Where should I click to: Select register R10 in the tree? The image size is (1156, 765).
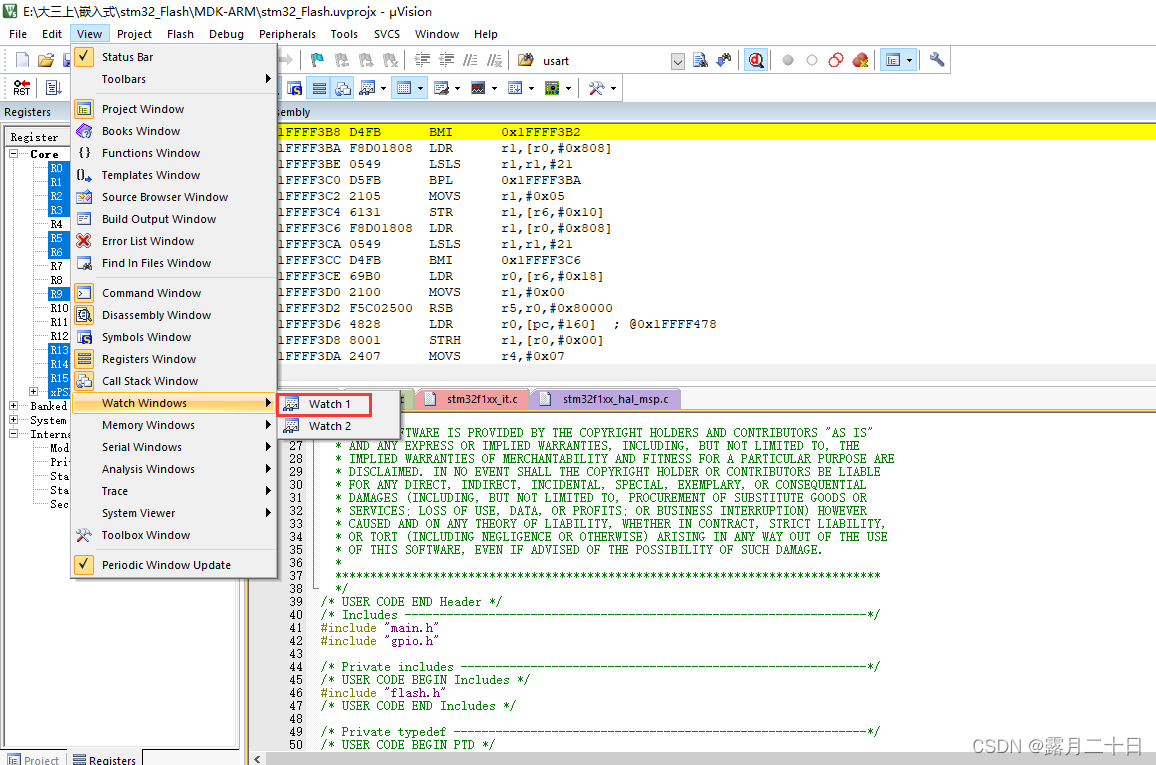pyautogui.click(x=59, y=308)
